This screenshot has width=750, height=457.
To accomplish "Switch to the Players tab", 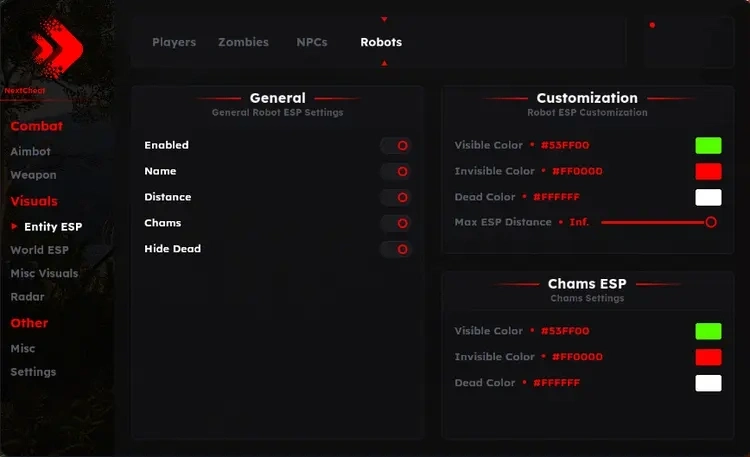I will tap(174, 42).
